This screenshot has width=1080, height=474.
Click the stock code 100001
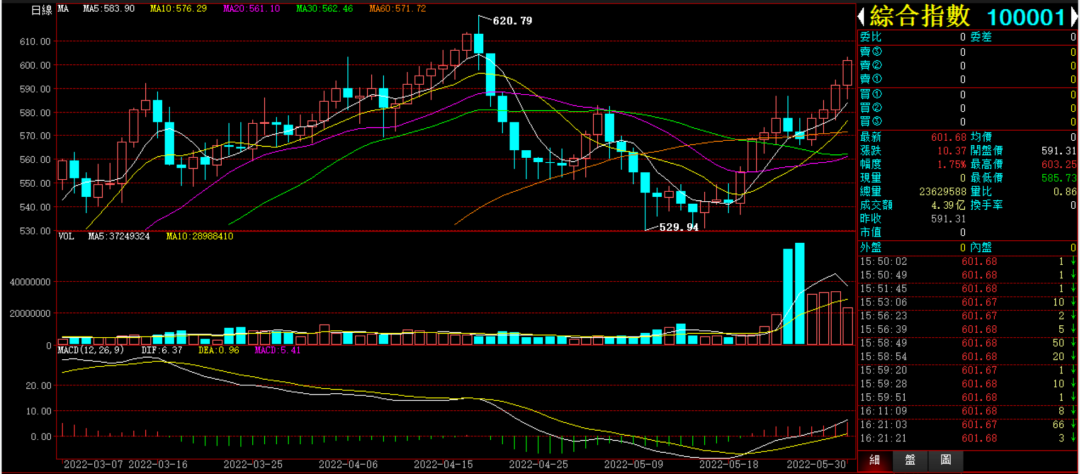[1026, 17]
